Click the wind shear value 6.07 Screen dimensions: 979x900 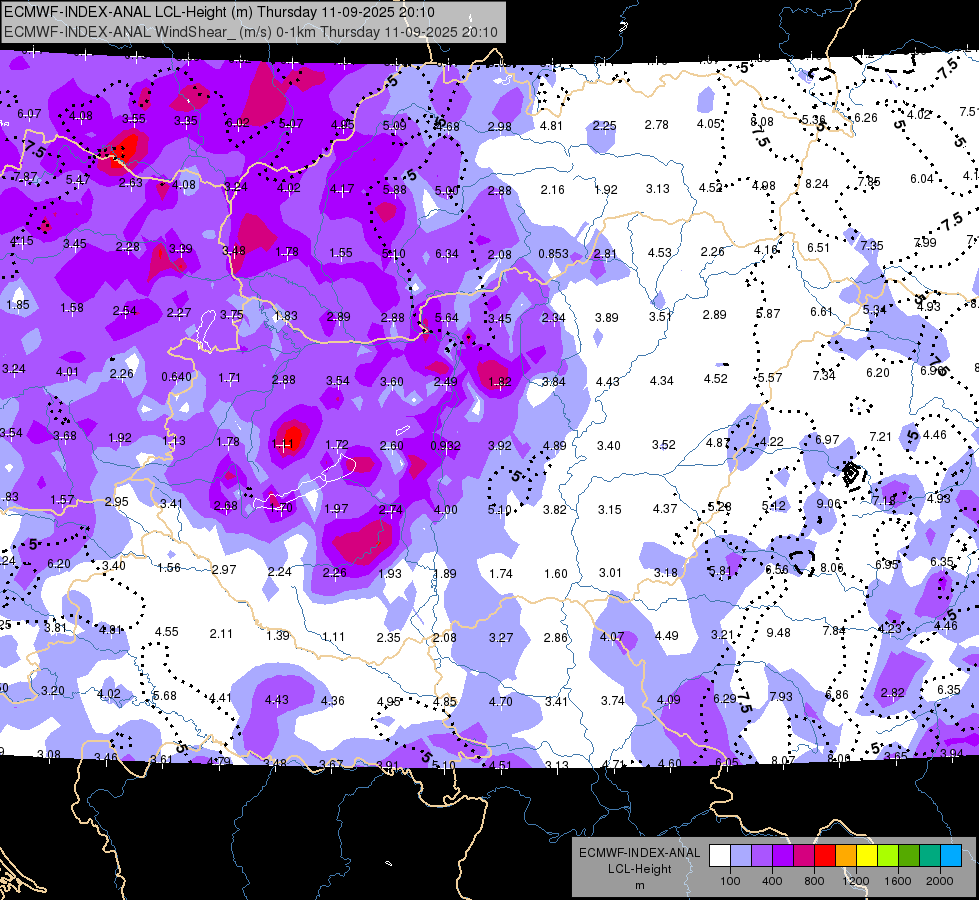[x=29, y=114]
